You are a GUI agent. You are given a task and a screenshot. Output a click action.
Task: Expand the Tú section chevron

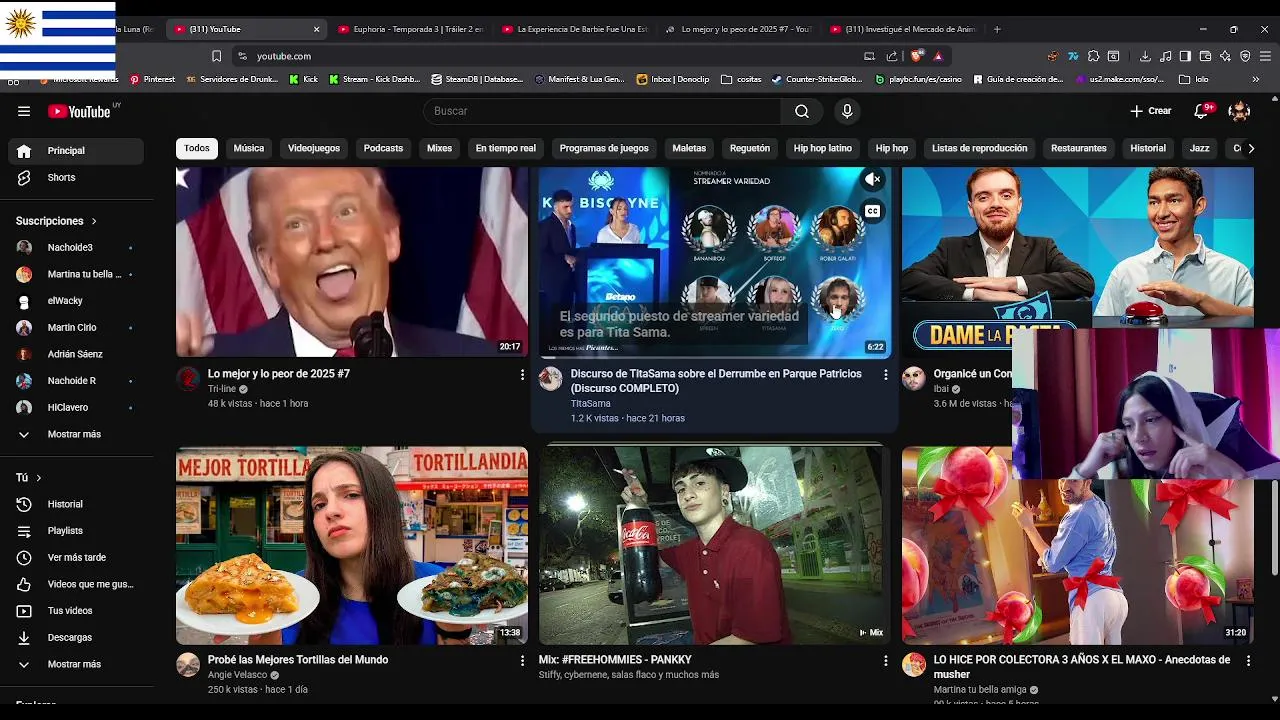(x=39, y=478)
